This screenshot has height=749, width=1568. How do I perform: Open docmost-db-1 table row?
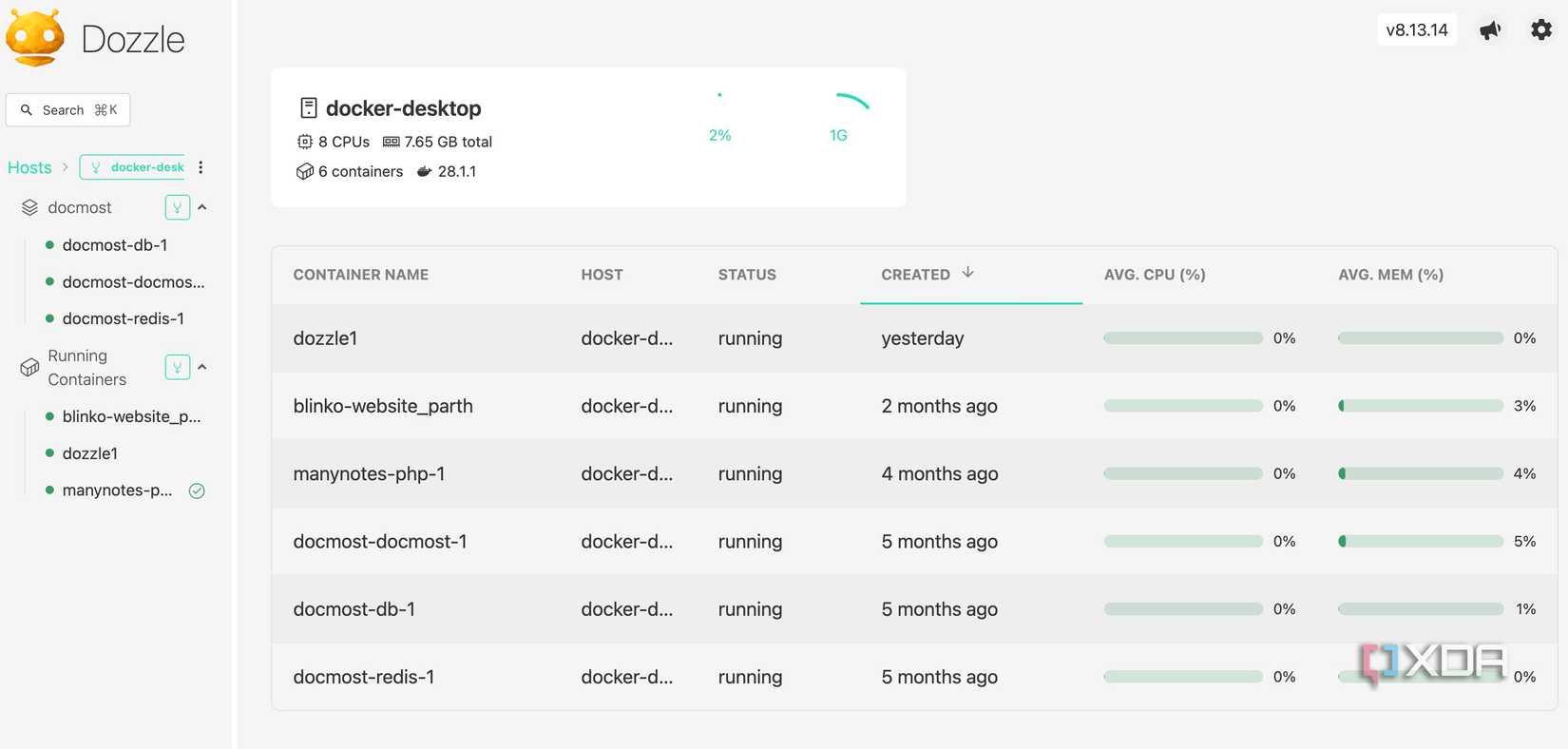(914, 609)
